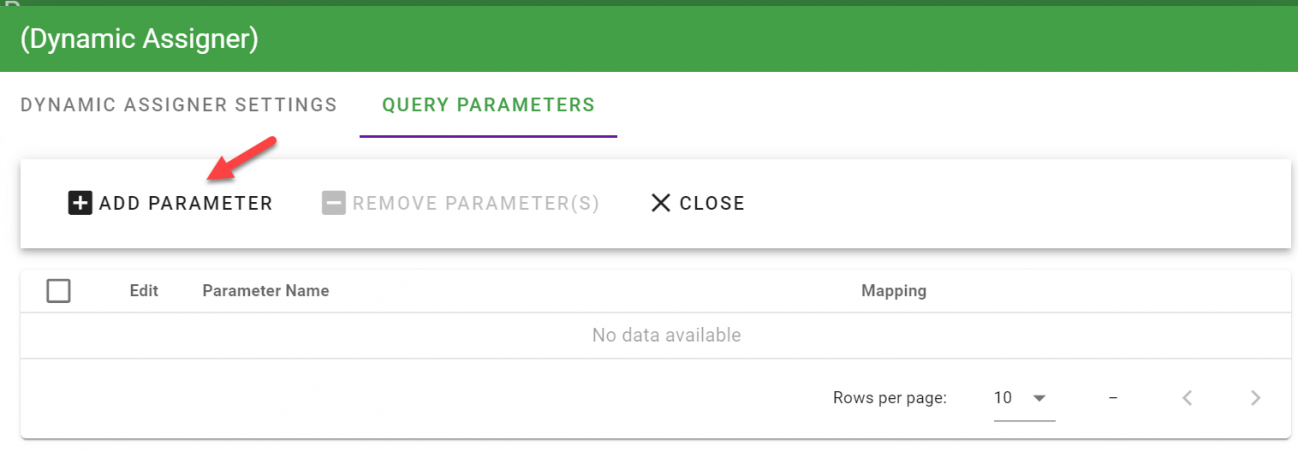Click the minus icon for Remove Parameter(s)
The height and width of the screenshot is (452, 1298).
pyautogui.click(x=333, y=203)
